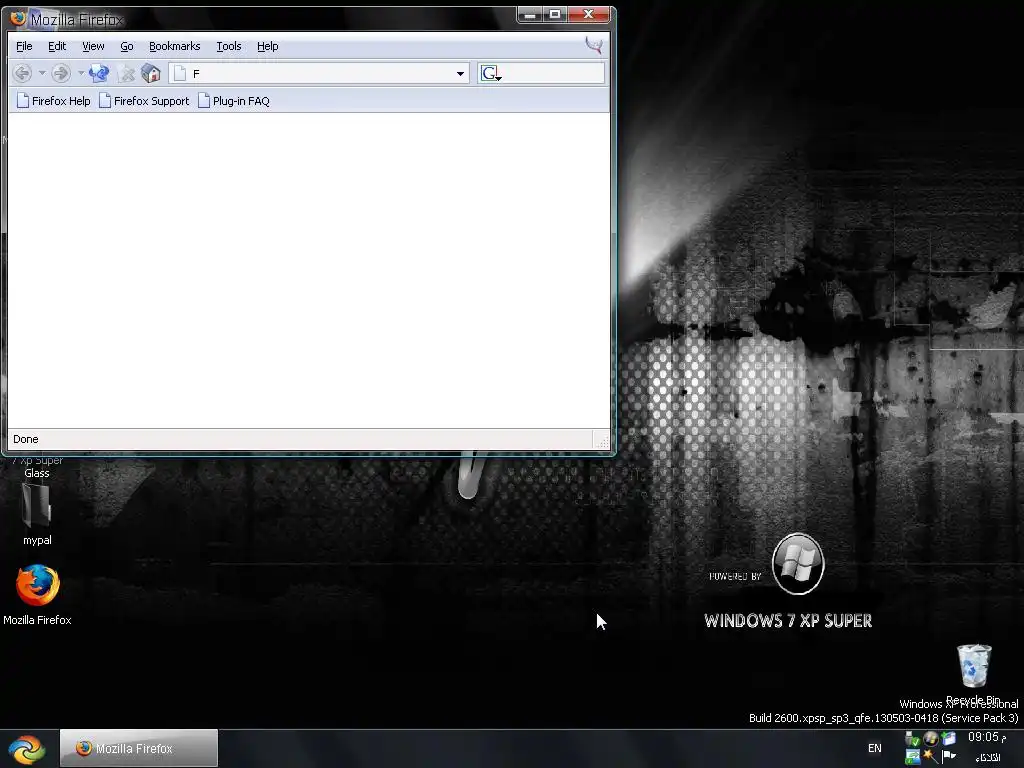
Task: Open the Tools menu
Action: click(x=229, y=46)
